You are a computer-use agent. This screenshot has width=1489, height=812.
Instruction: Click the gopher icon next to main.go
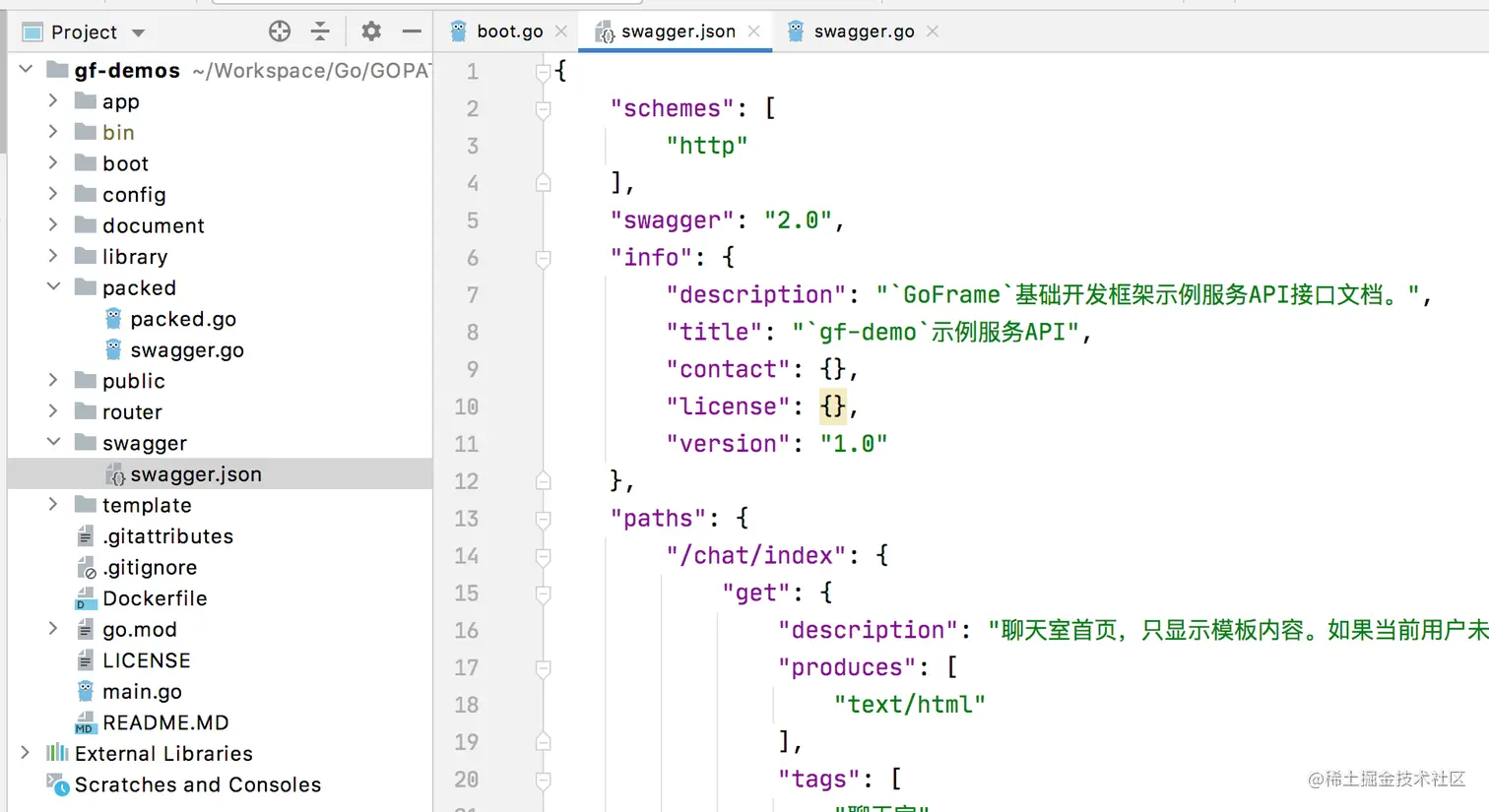tap(86, 691)
